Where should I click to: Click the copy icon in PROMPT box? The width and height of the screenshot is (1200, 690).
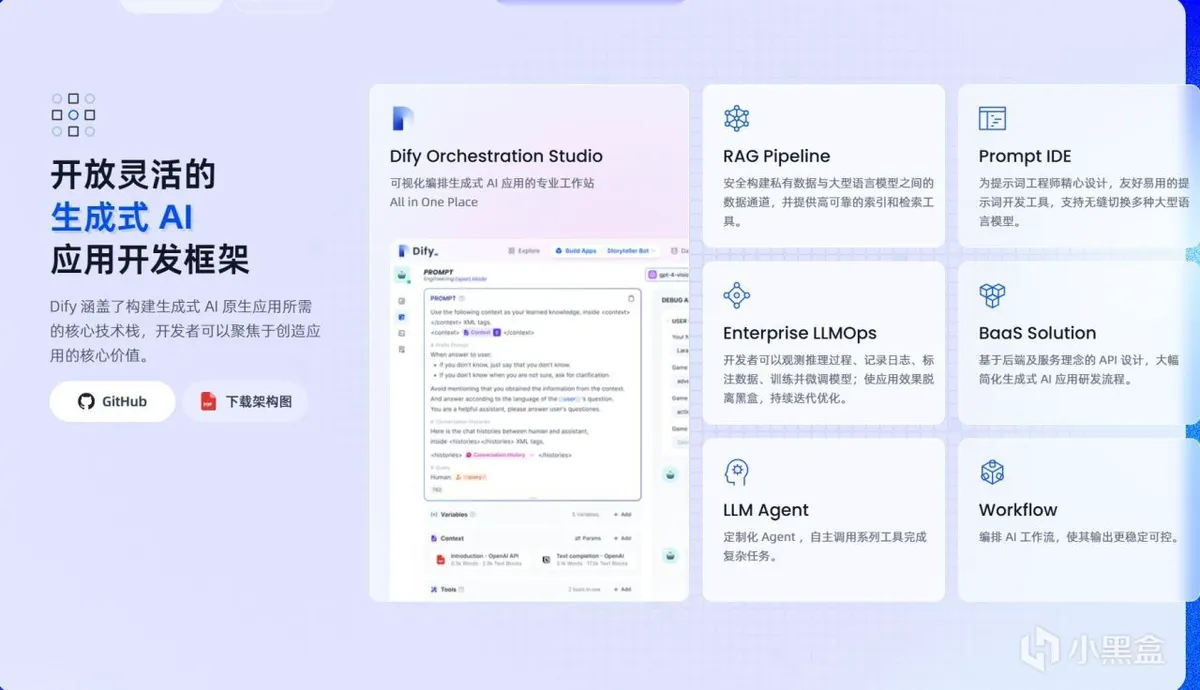coord(630,298)
